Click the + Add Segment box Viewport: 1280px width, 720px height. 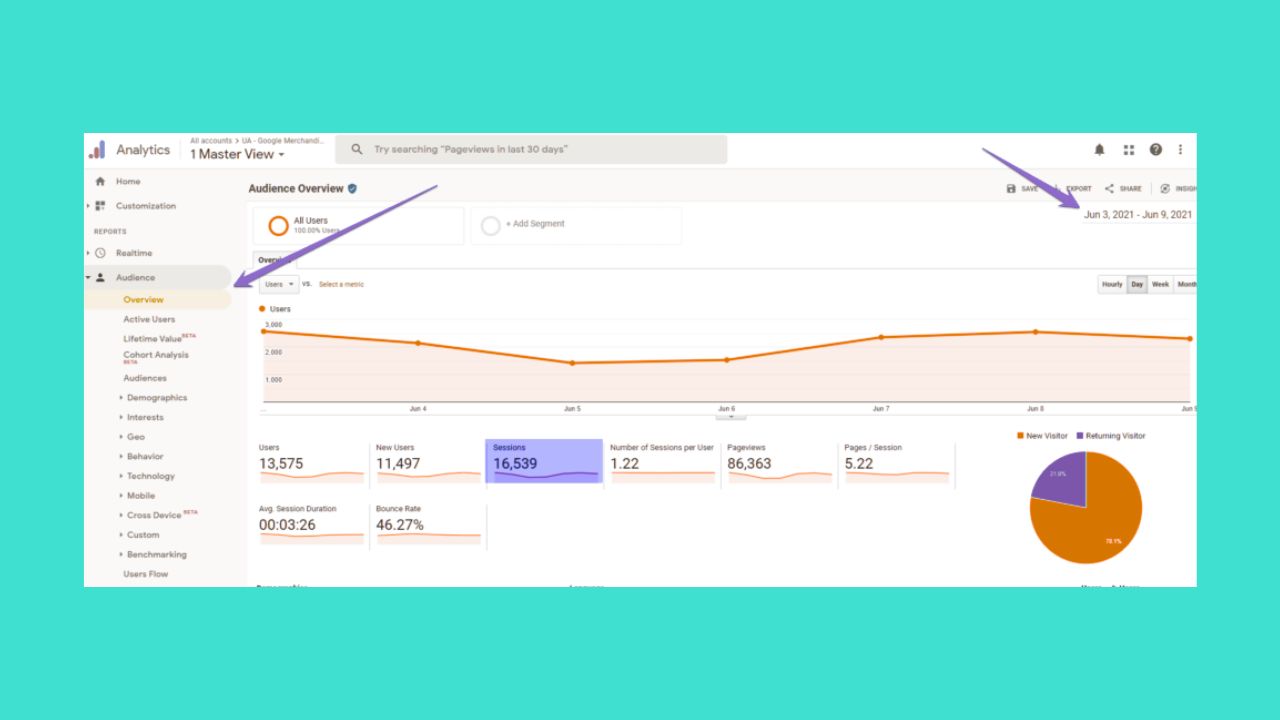576,225
